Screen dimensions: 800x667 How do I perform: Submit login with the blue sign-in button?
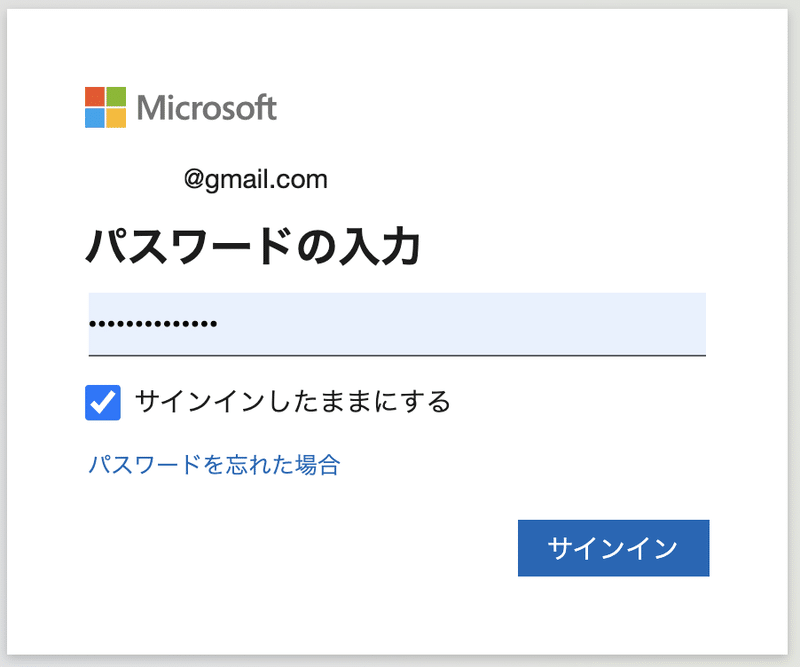coord(613,548)
